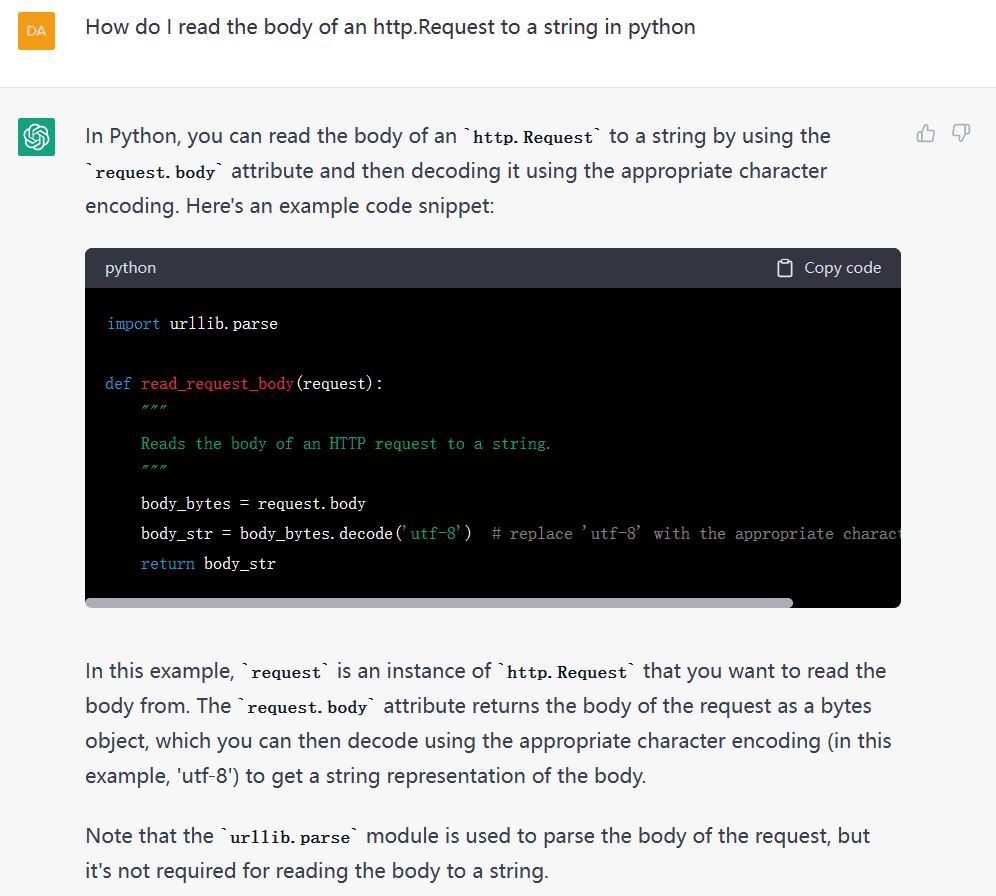
Task: Click the thumbs down feedback icon
Action: pos(961,133)
